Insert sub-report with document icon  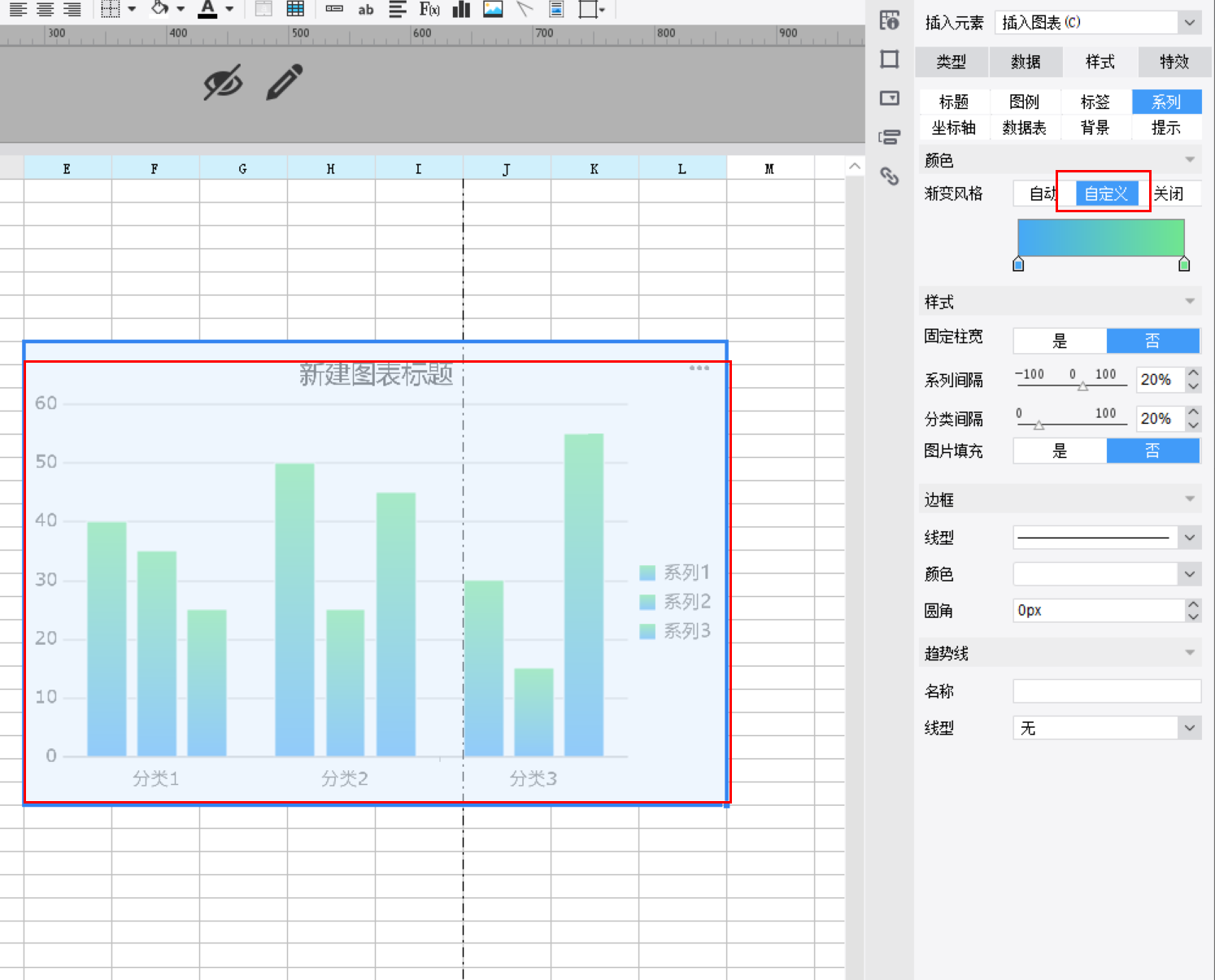pyautogui.click(x=556, y=9)
